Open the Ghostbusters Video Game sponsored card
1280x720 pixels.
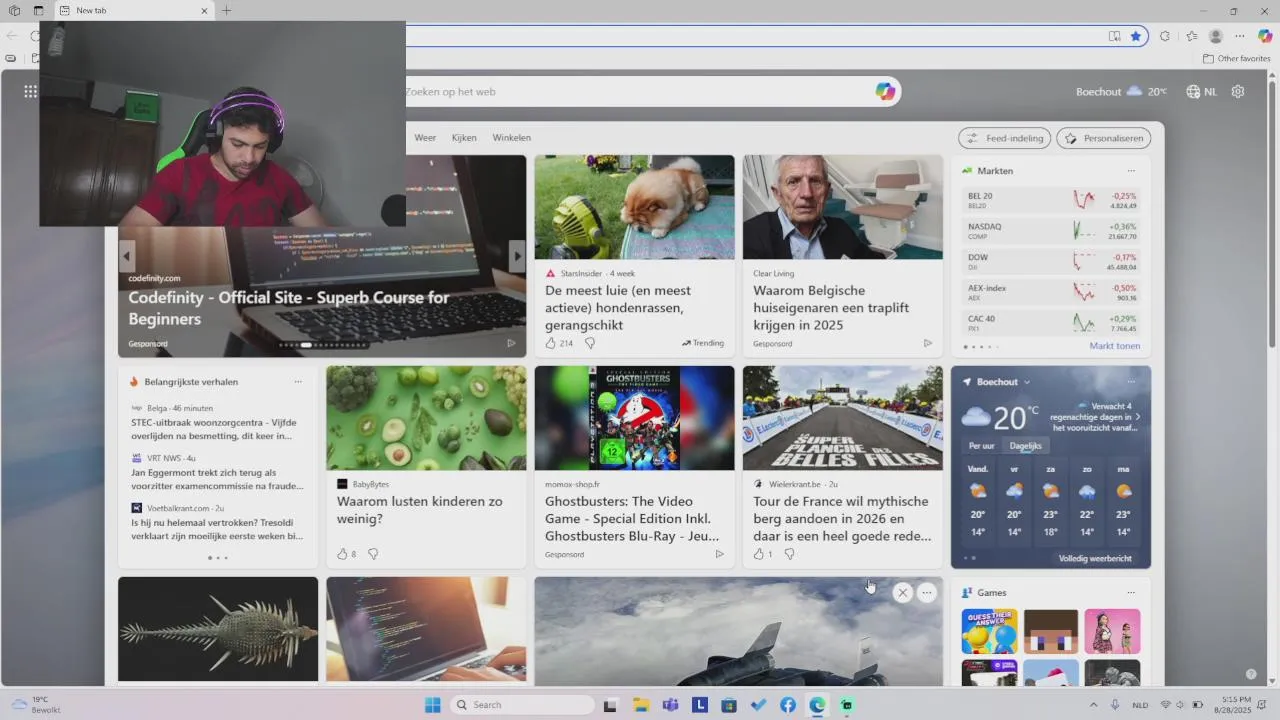(x=634, y=467)
